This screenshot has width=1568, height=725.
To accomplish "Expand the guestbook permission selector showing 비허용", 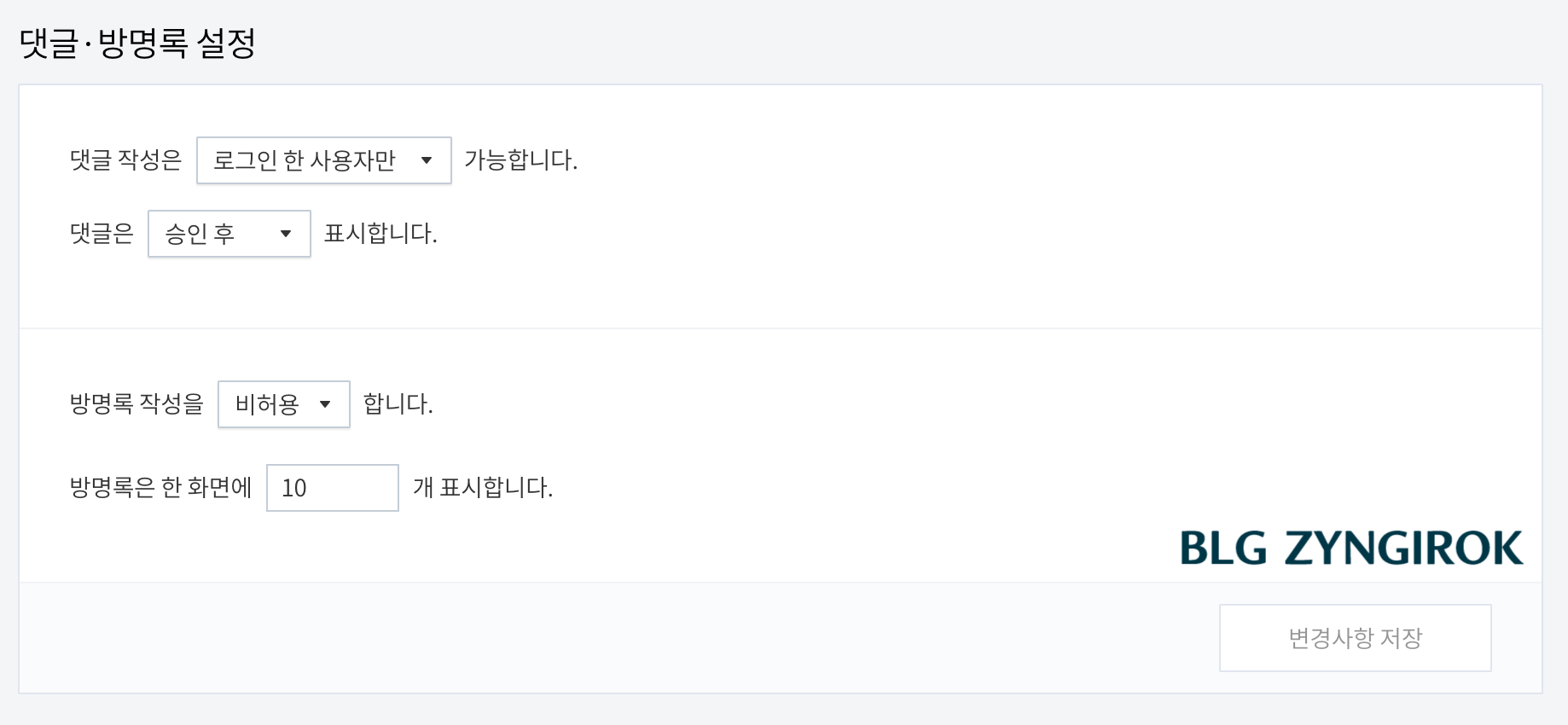I will (283, 404).
